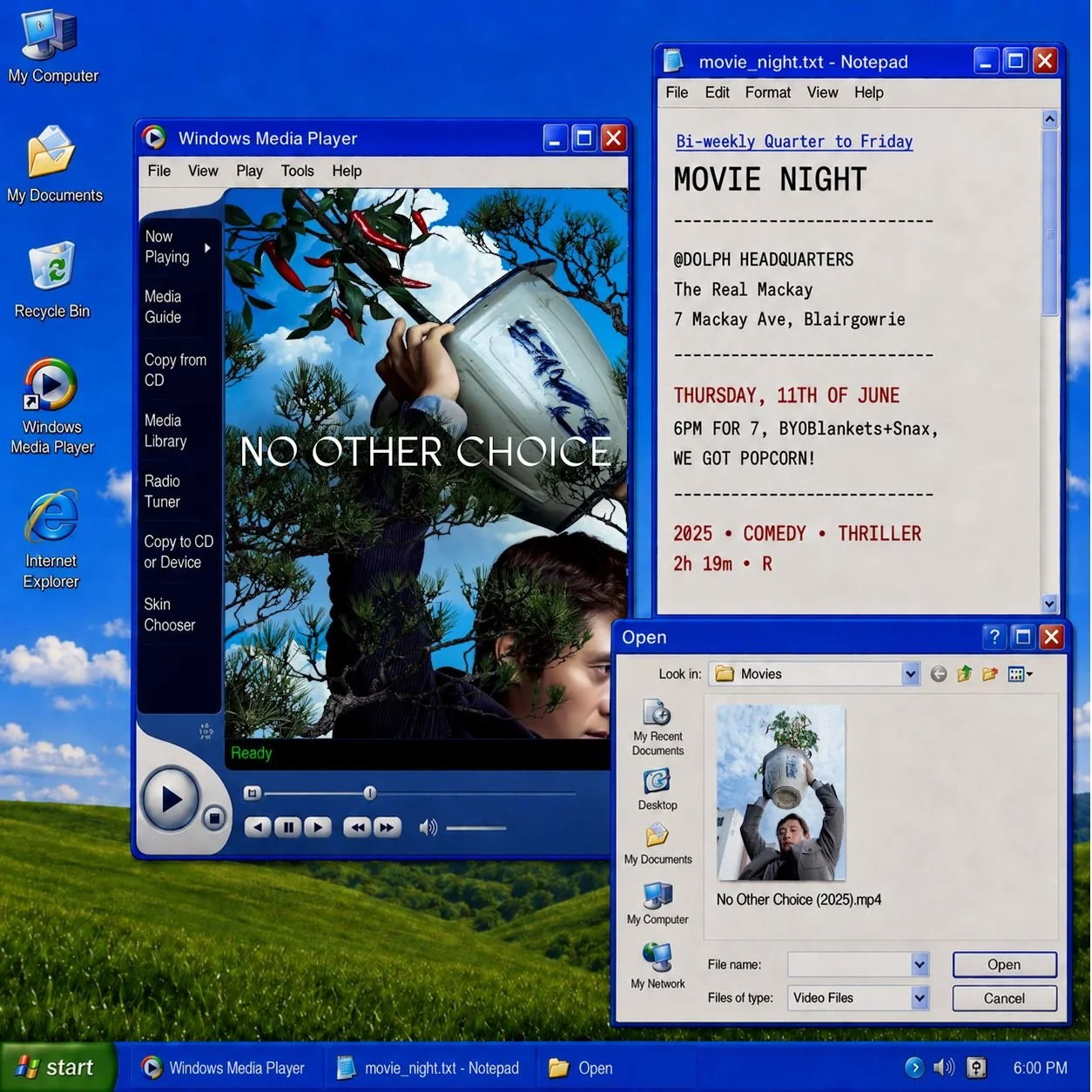Image resolution: width=1092 pixels, height=1092 pixels.
Task: Open the Help menu in Notepad
Action: pyautogui.click(x=868, y=92)
